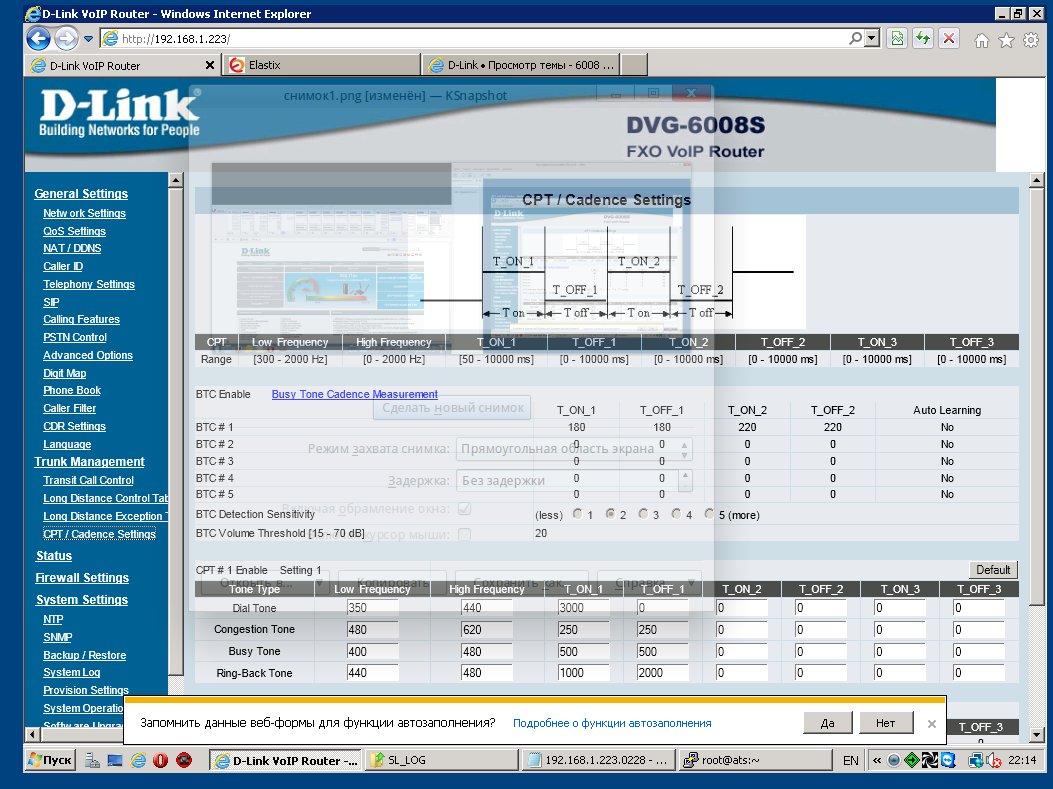Click the Dial Tone Low Frequency field
The width and height of the screenshot is (1053, 789).
click(x=373, y=608)
